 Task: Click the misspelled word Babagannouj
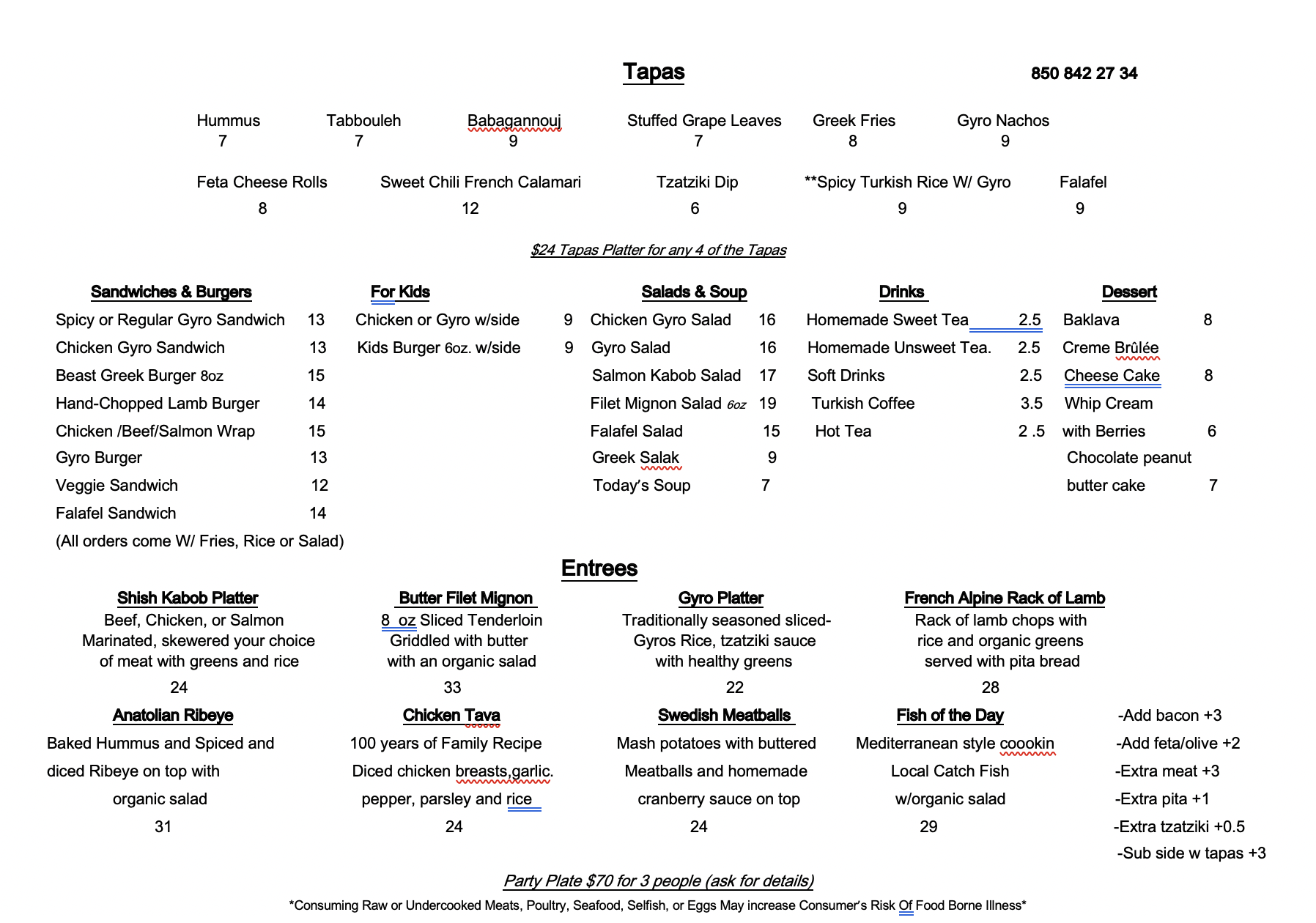coord(514,121)
